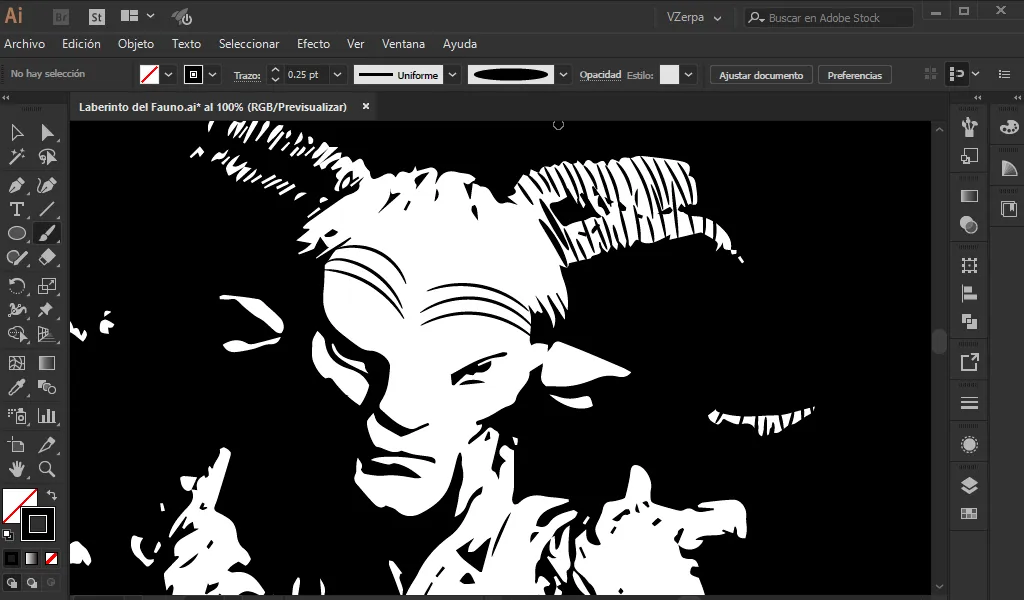Choose the Zoom tool
The height and width of the screenshot is (600, 1024).
[47, 469]
